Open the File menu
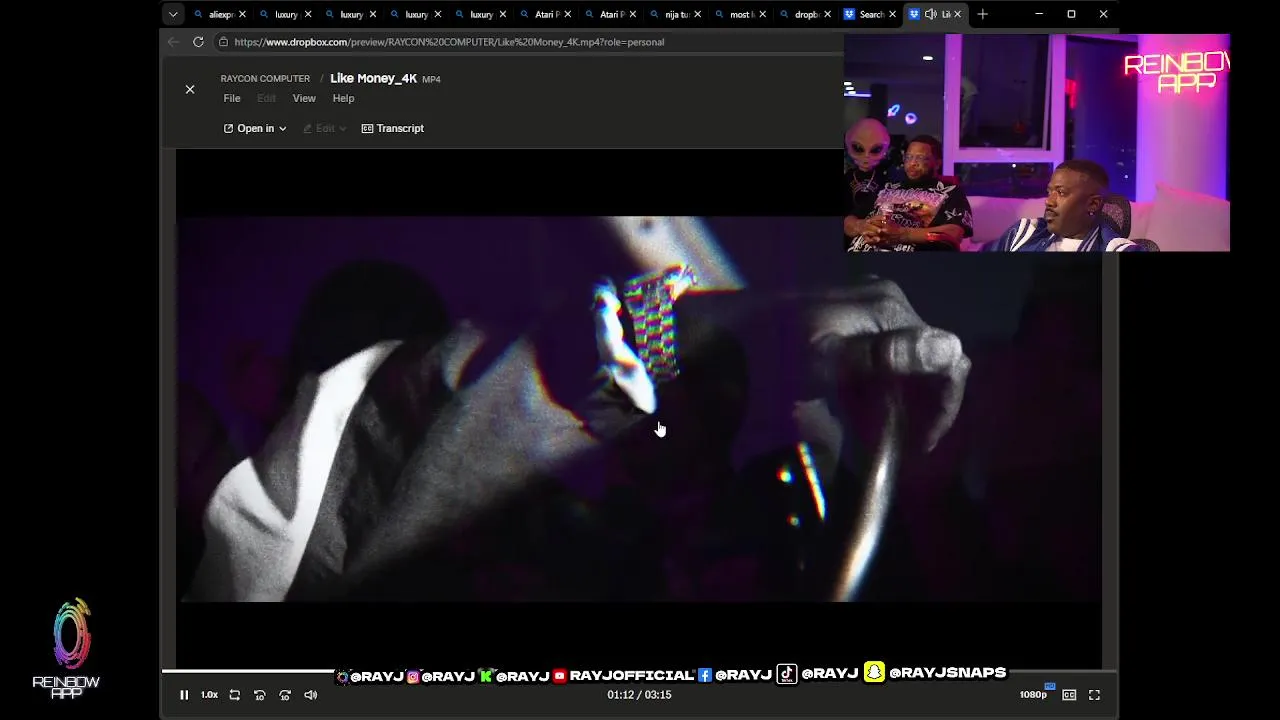 point(232,98)
